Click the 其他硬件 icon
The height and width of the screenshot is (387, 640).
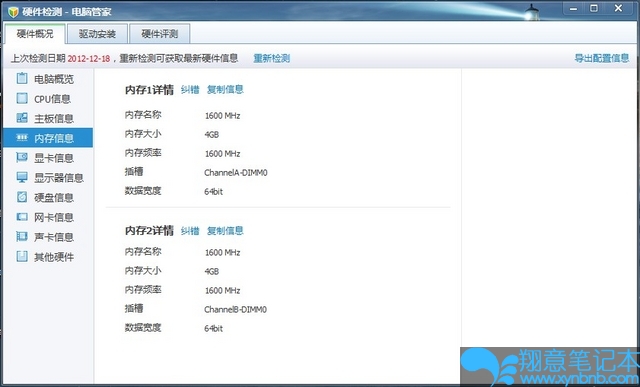tap(22, 256)
